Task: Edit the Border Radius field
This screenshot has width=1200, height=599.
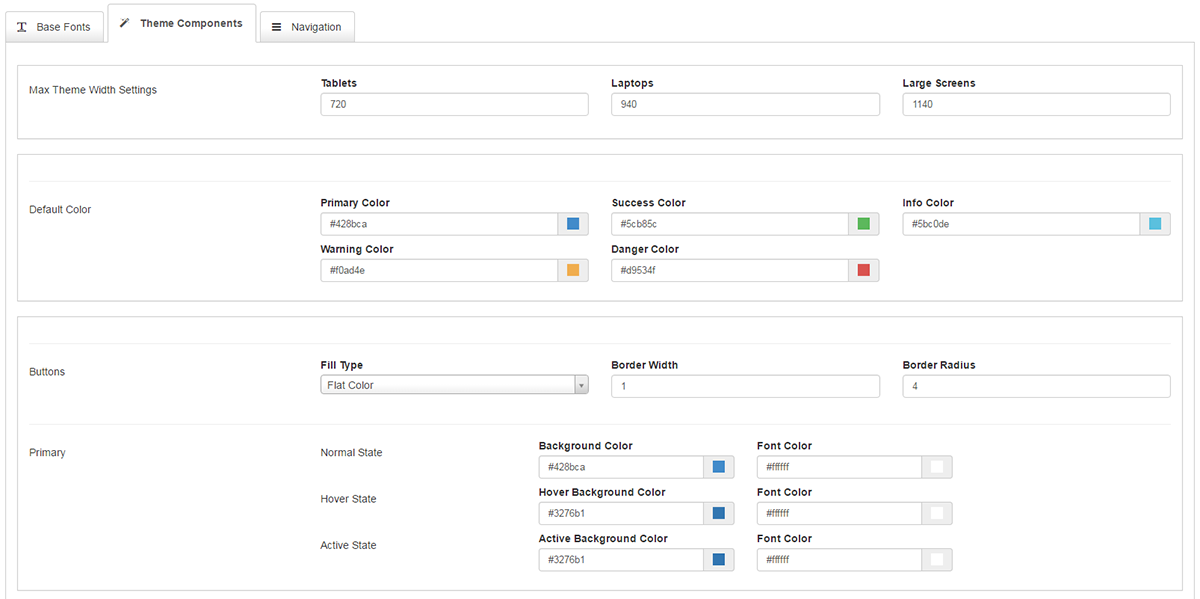Action: pos(1036,386)
